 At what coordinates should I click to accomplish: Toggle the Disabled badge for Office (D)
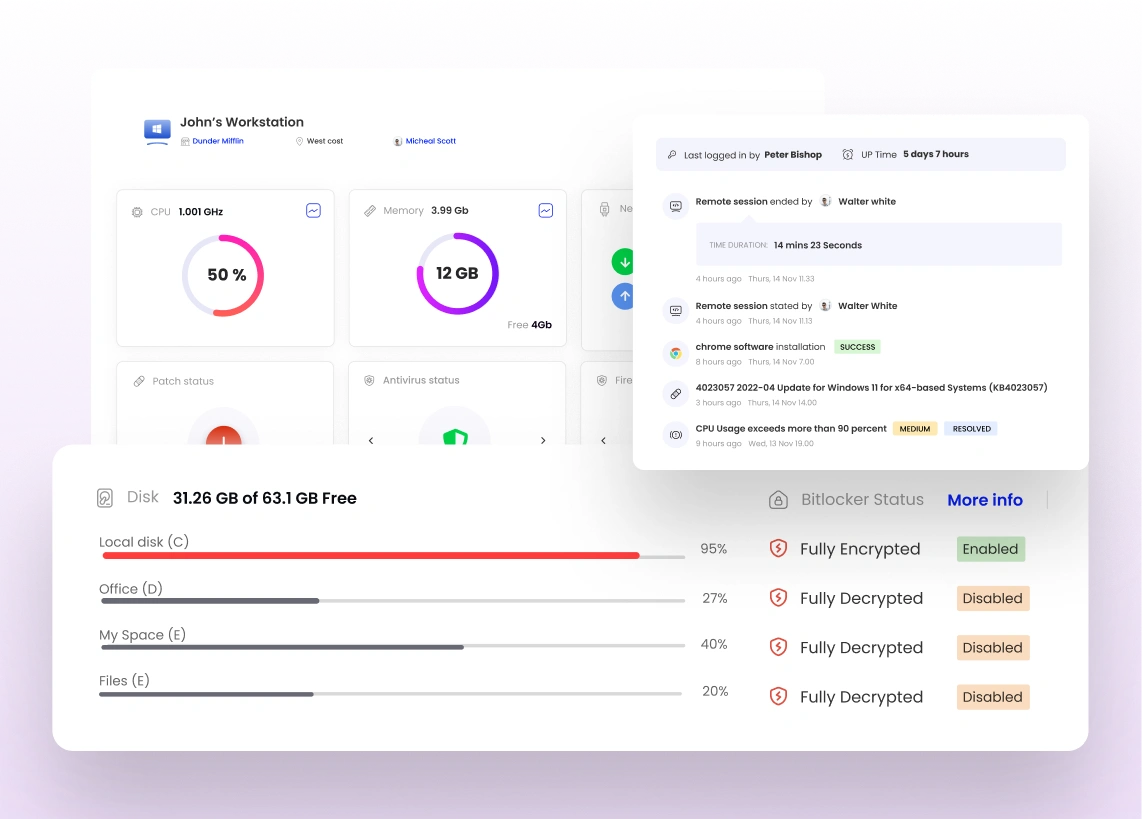click(x=992, y=598)
